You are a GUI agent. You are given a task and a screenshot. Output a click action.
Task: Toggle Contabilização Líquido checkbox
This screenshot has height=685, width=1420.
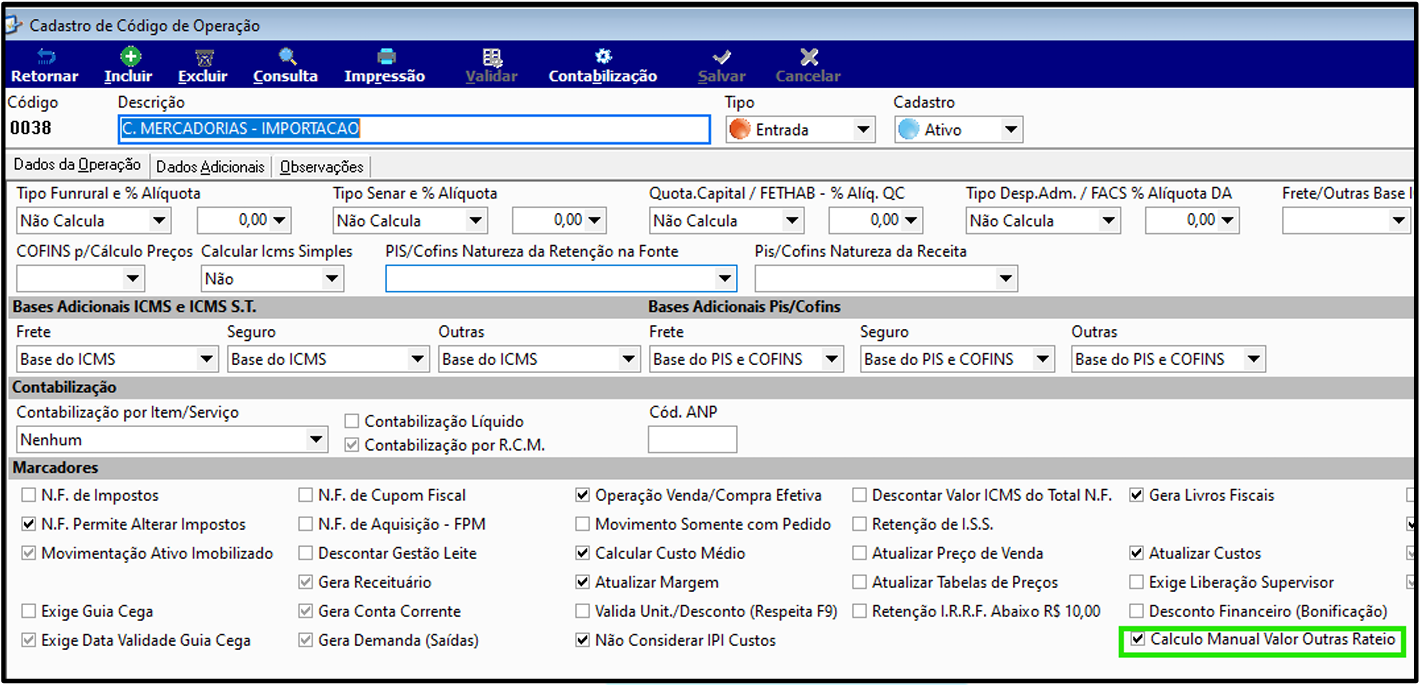coord(352,422)
